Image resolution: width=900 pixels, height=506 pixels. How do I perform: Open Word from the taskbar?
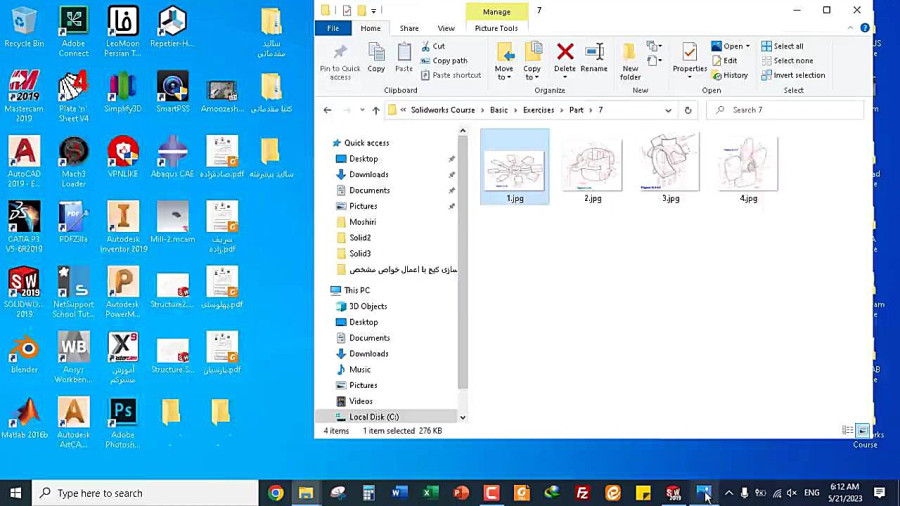coord(399,493)
